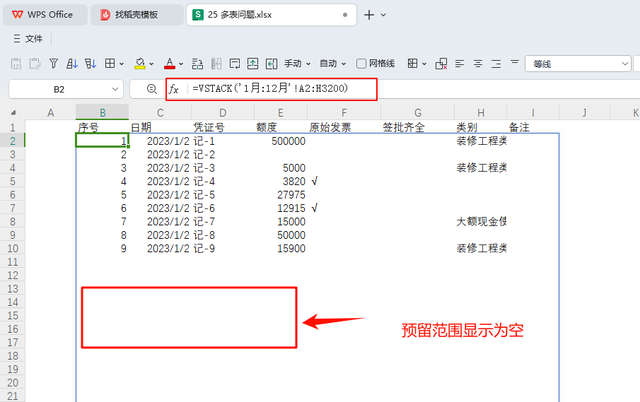Expand the fill color dropdown arrow
This screenshot has height=402, width=640.
(x=151, y=64)
